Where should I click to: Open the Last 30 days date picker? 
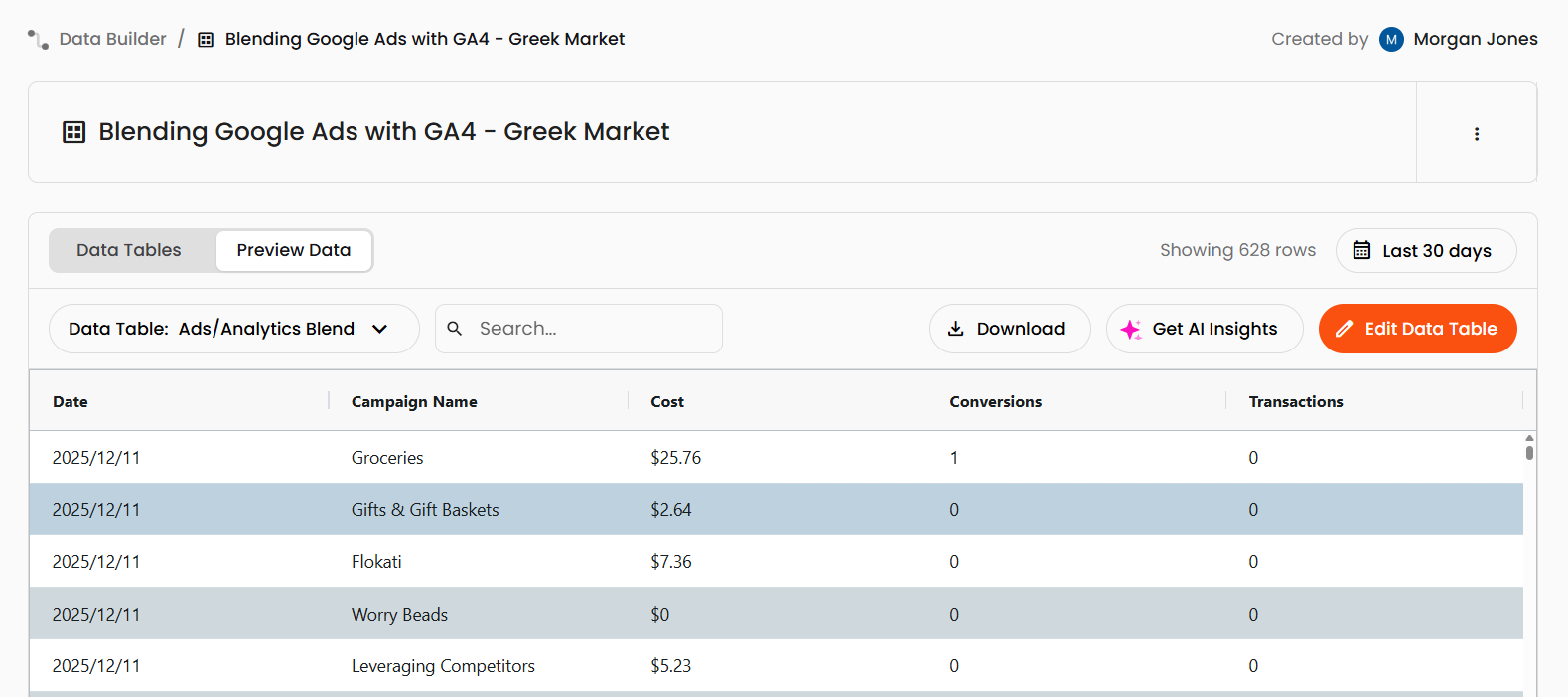[x=1425, y=250]
